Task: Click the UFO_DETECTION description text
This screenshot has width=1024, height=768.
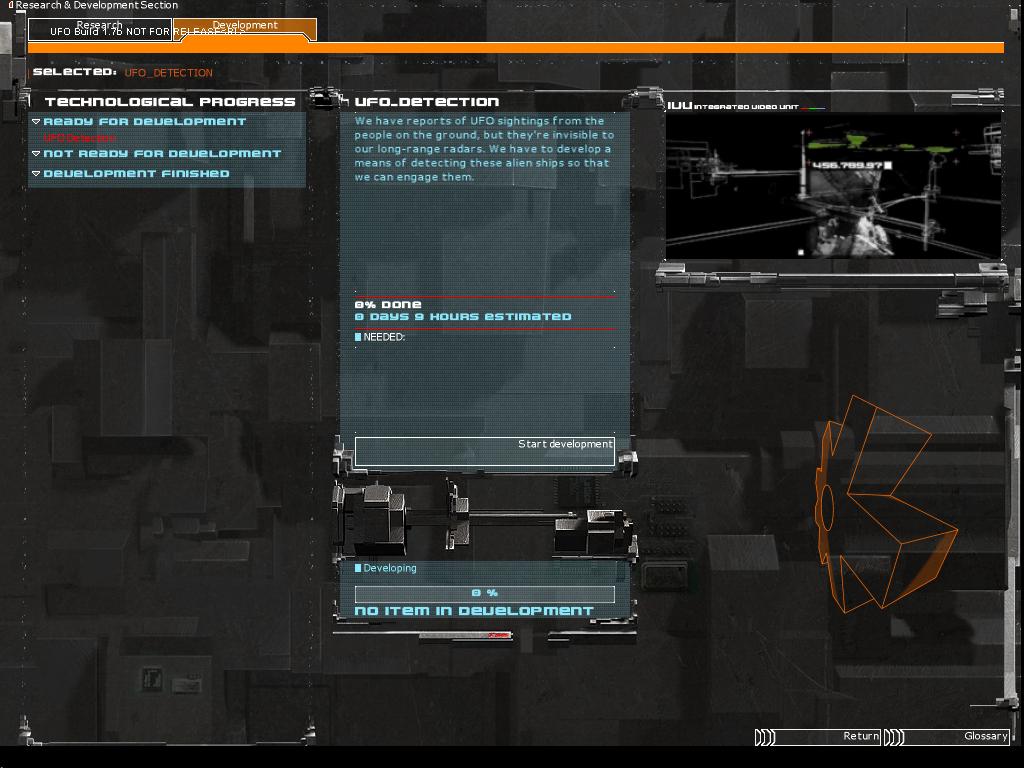Action: (x=485, y=149)
